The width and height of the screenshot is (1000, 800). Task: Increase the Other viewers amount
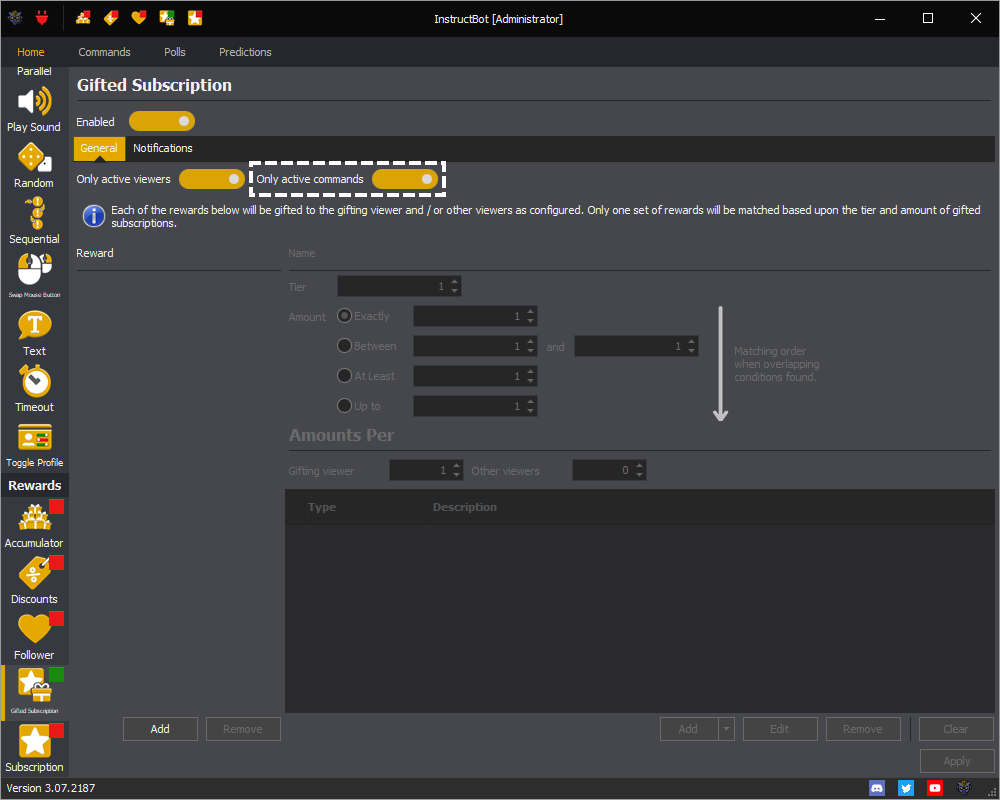640,466
